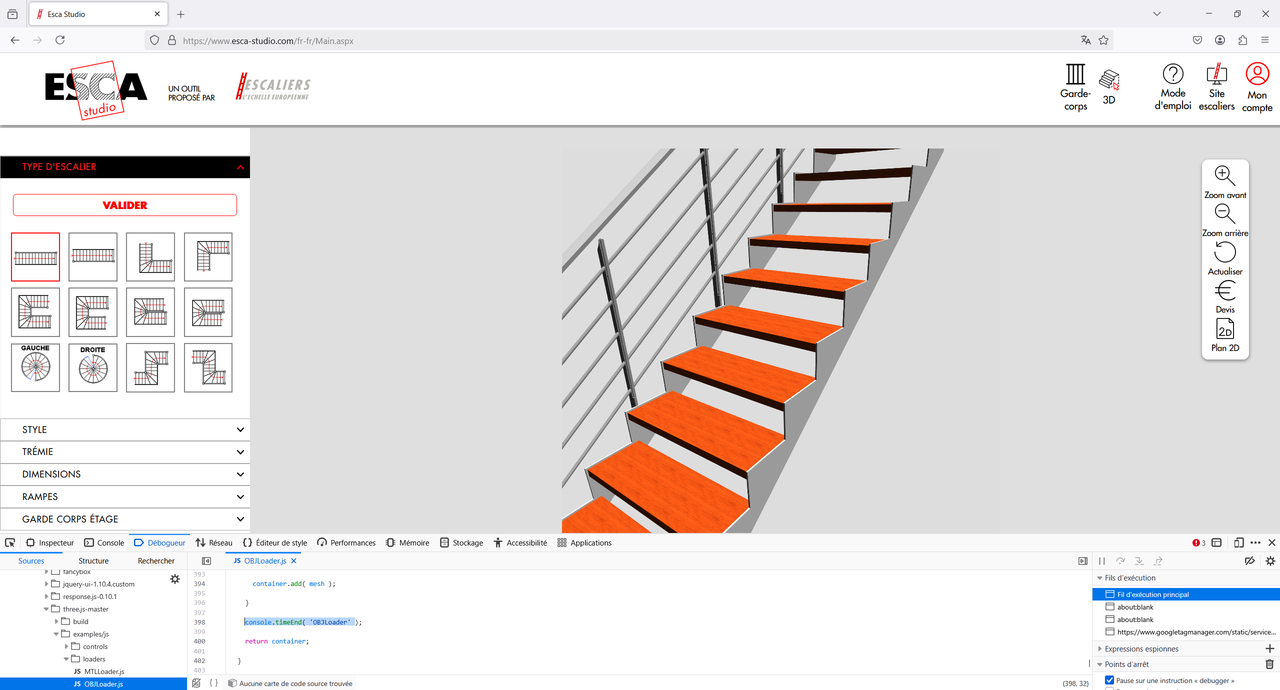Click the browser reload button
The image size is (1280, 690).
(60, 40)
